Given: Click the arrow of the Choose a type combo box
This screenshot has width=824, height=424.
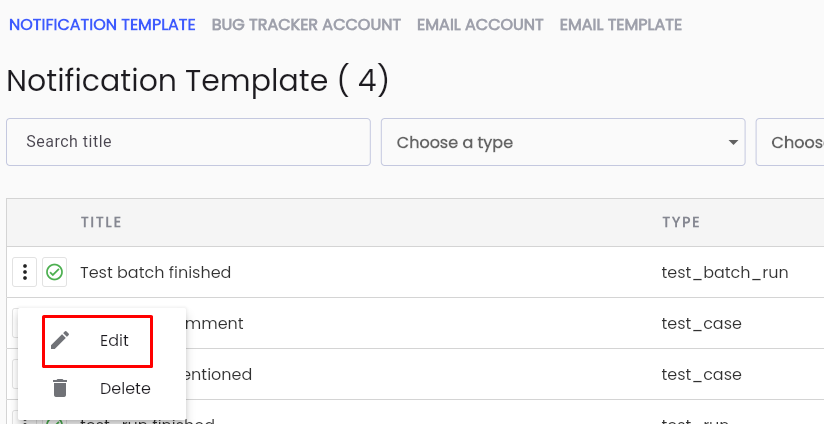Looking at the screenshot, I should pyautogui.click(x=733, y=142).
